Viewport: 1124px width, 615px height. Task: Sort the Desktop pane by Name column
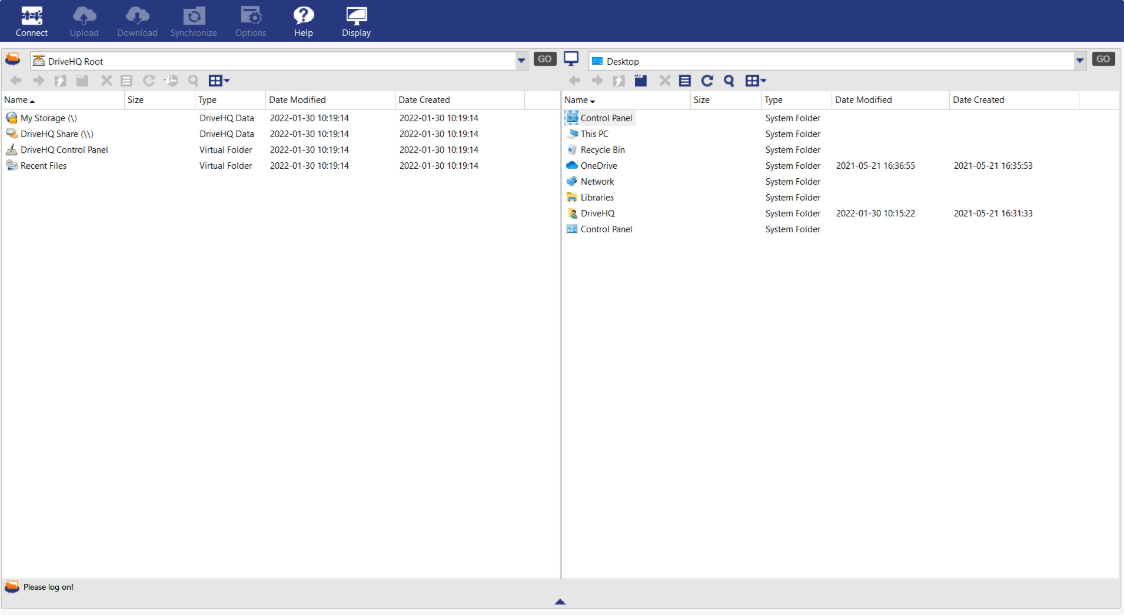[626, 100]
